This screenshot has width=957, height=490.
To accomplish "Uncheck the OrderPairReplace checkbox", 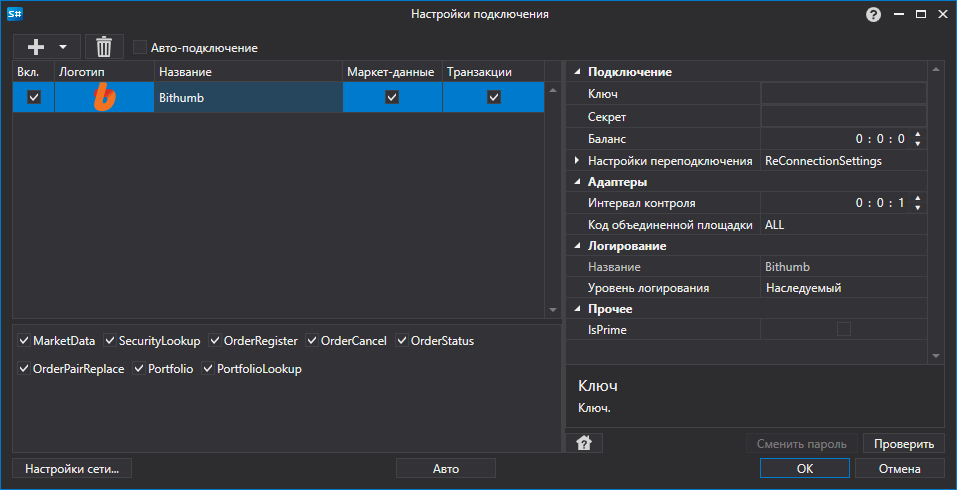I will [x=24, y=369].
